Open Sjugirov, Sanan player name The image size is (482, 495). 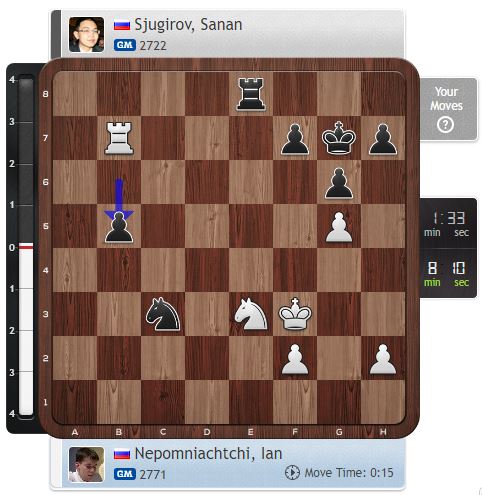click(x=188, y=25)
